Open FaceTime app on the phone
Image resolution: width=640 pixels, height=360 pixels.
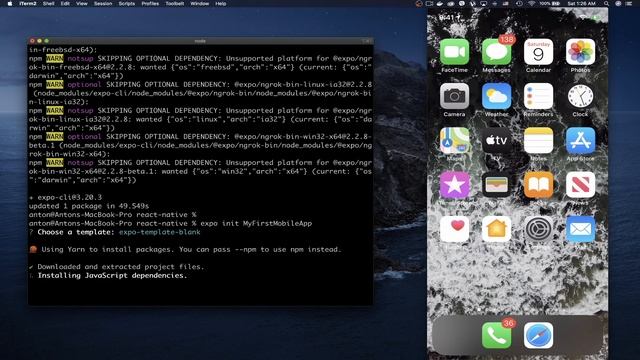coord(454,52)
